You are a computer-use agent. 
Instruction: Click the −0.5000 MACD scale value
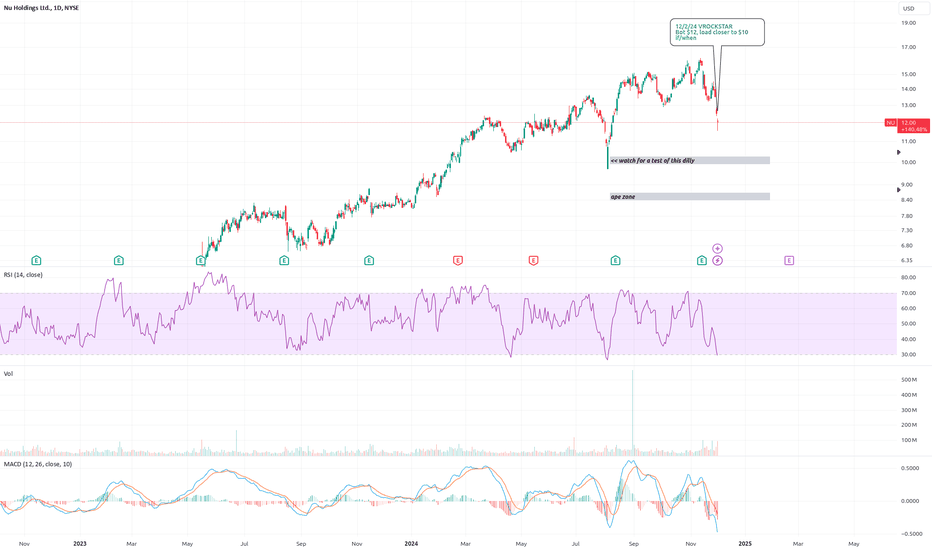point(910,534)
